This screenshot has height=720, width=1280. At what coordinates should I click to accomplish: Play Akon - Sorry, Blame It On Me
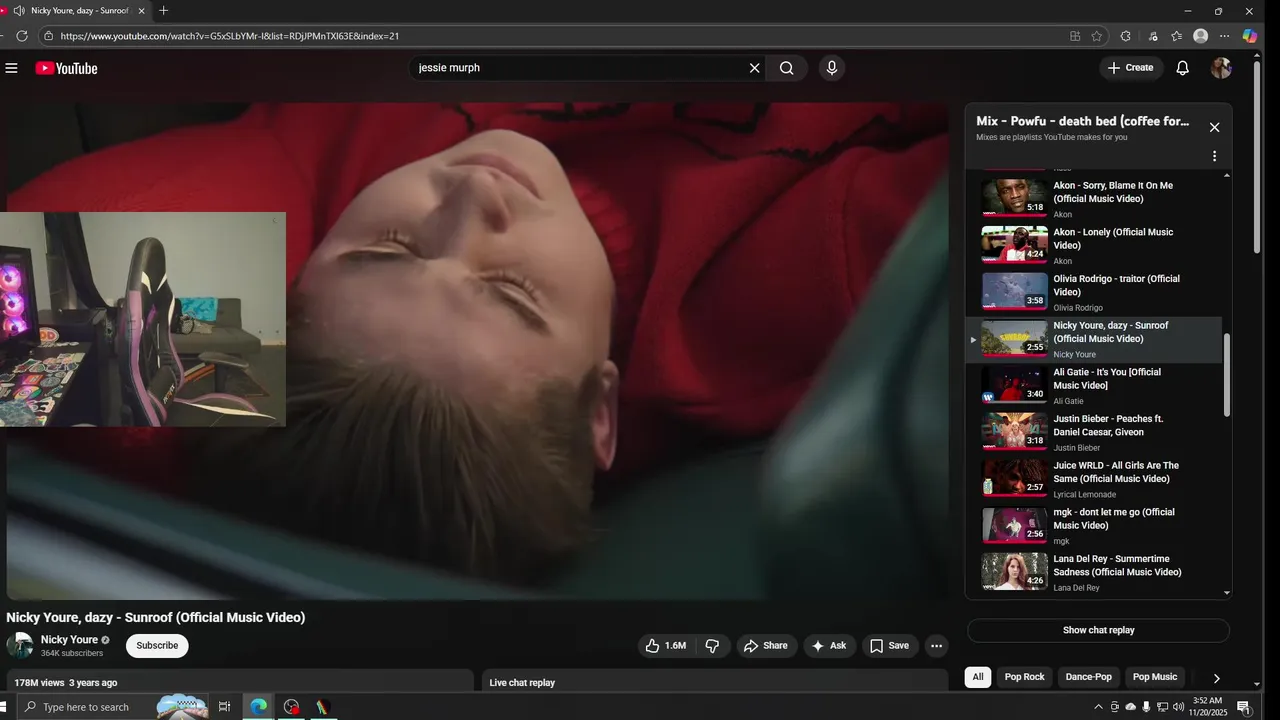tap(1094, 198)
